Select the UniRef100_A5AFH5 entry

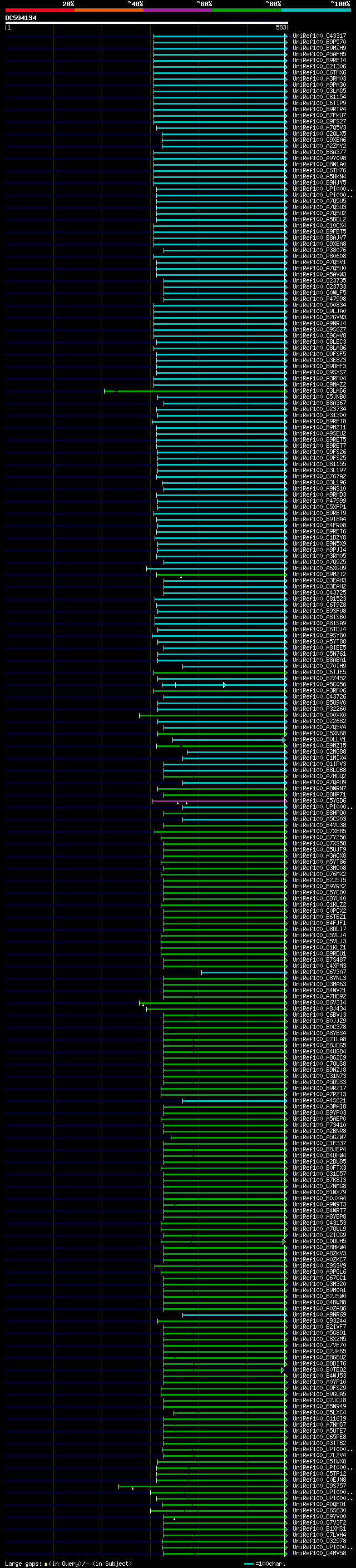(x=319, y=54)
